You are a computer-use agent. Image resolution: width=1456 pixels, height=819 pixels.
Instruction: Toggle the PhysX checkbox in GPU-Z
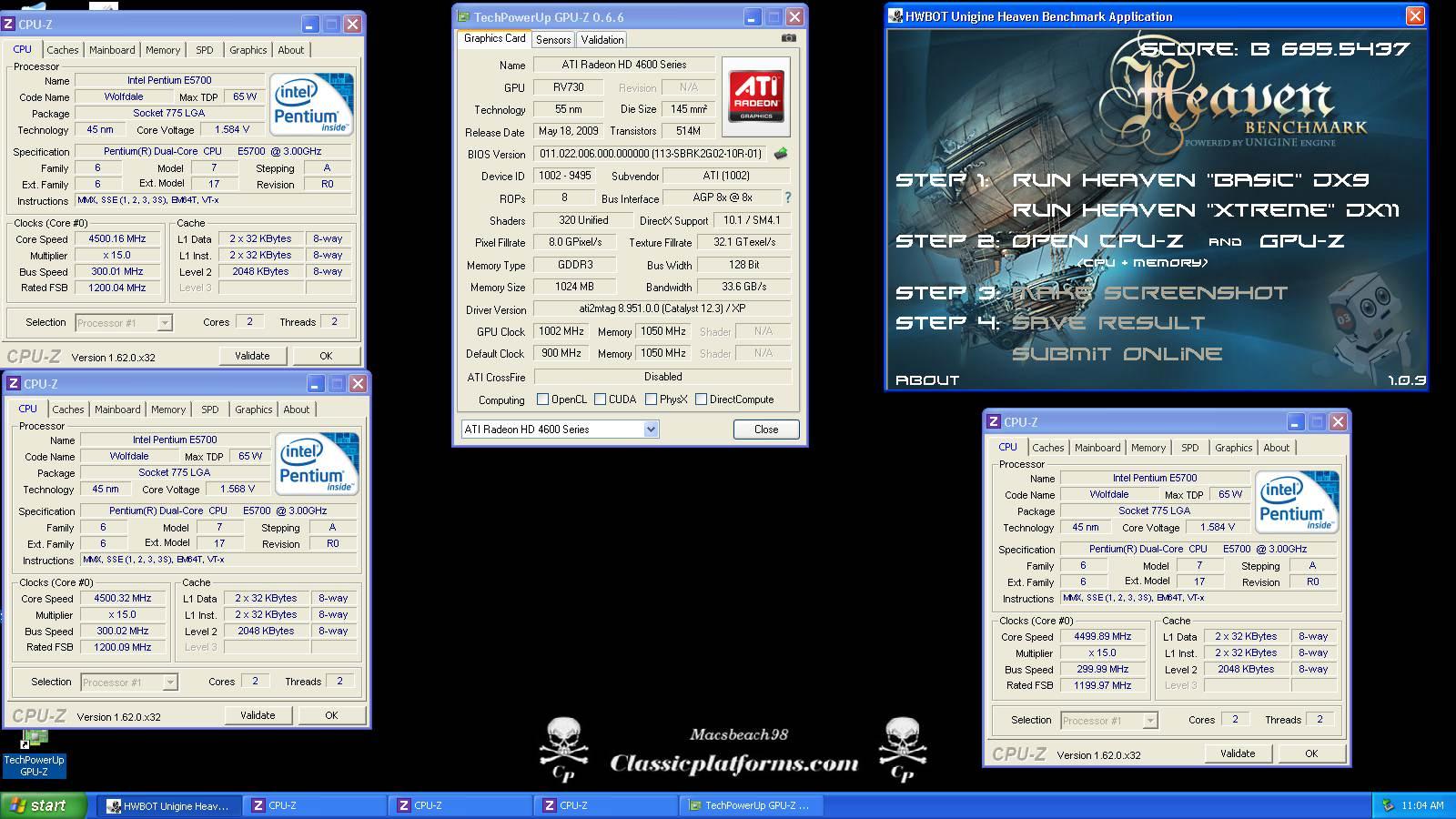[651, 399]
